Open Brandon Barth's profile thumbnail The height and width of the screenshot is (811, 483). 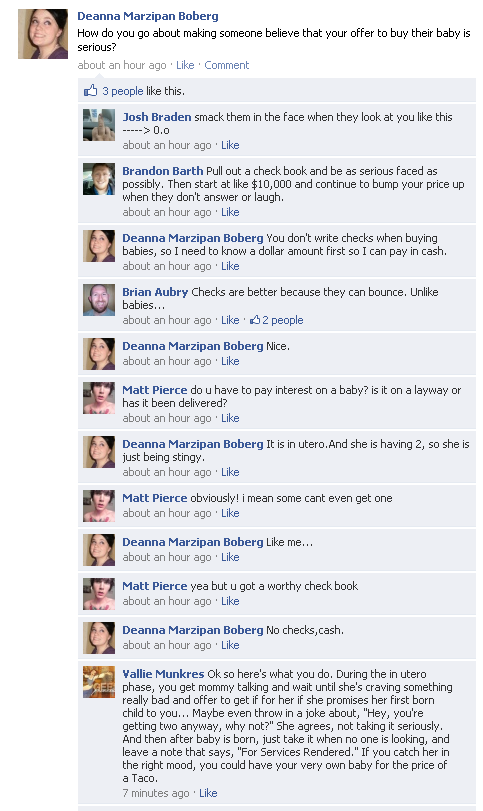coord(99,178)
